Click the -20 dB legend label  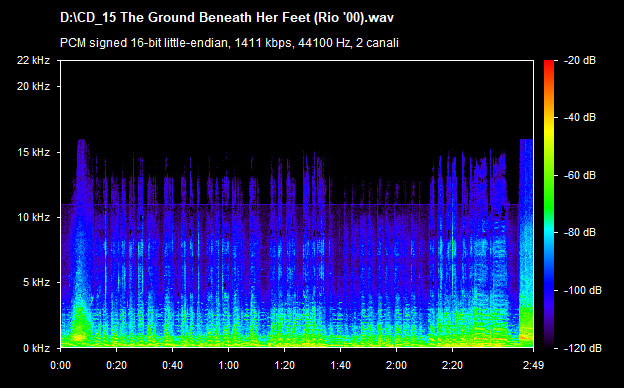(x=580, y=60)
